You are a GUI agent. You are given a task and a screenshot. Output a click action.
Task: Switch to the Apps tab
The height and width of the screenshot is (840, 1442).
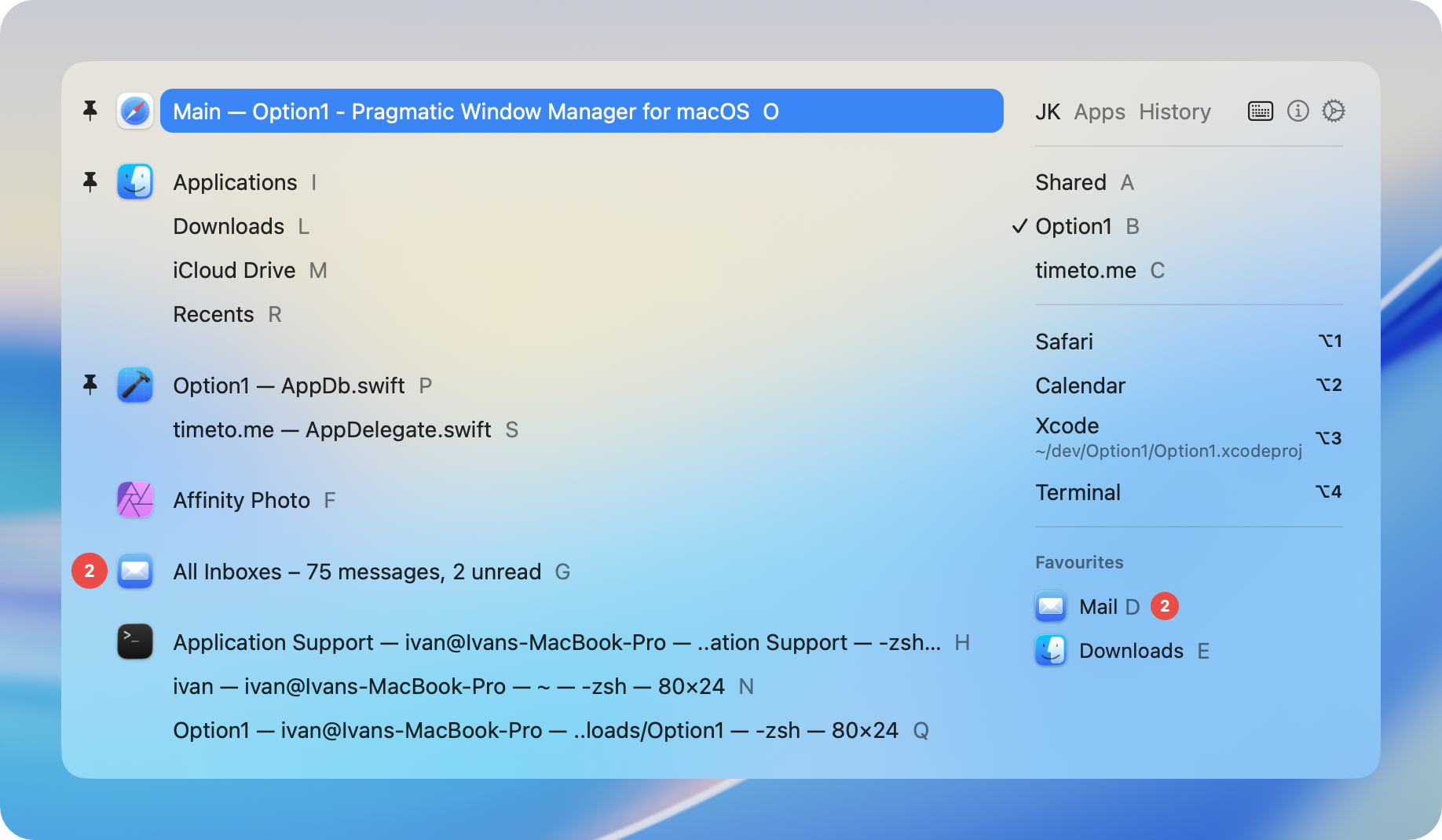coord(1099,112)
